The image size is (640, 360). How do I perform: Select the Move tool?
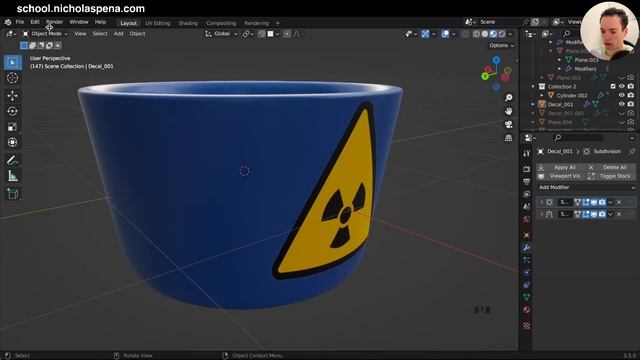pyautogui.click(x=13, y=96)
